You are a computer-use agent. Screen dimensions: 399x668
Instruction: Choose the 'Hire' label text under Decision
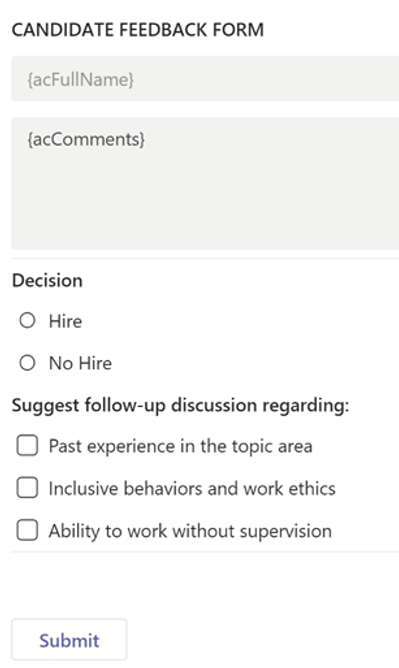click(65, 321)
